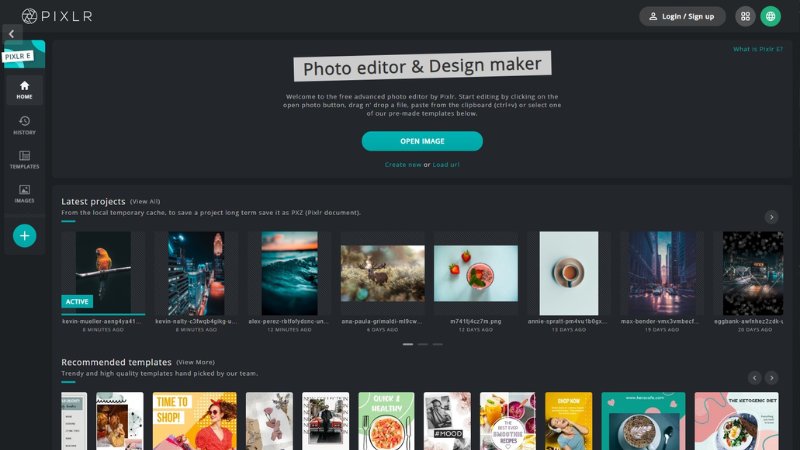Click the teal plus create-new button
Viewport: 800px width, 450px height.
point(24,236)
